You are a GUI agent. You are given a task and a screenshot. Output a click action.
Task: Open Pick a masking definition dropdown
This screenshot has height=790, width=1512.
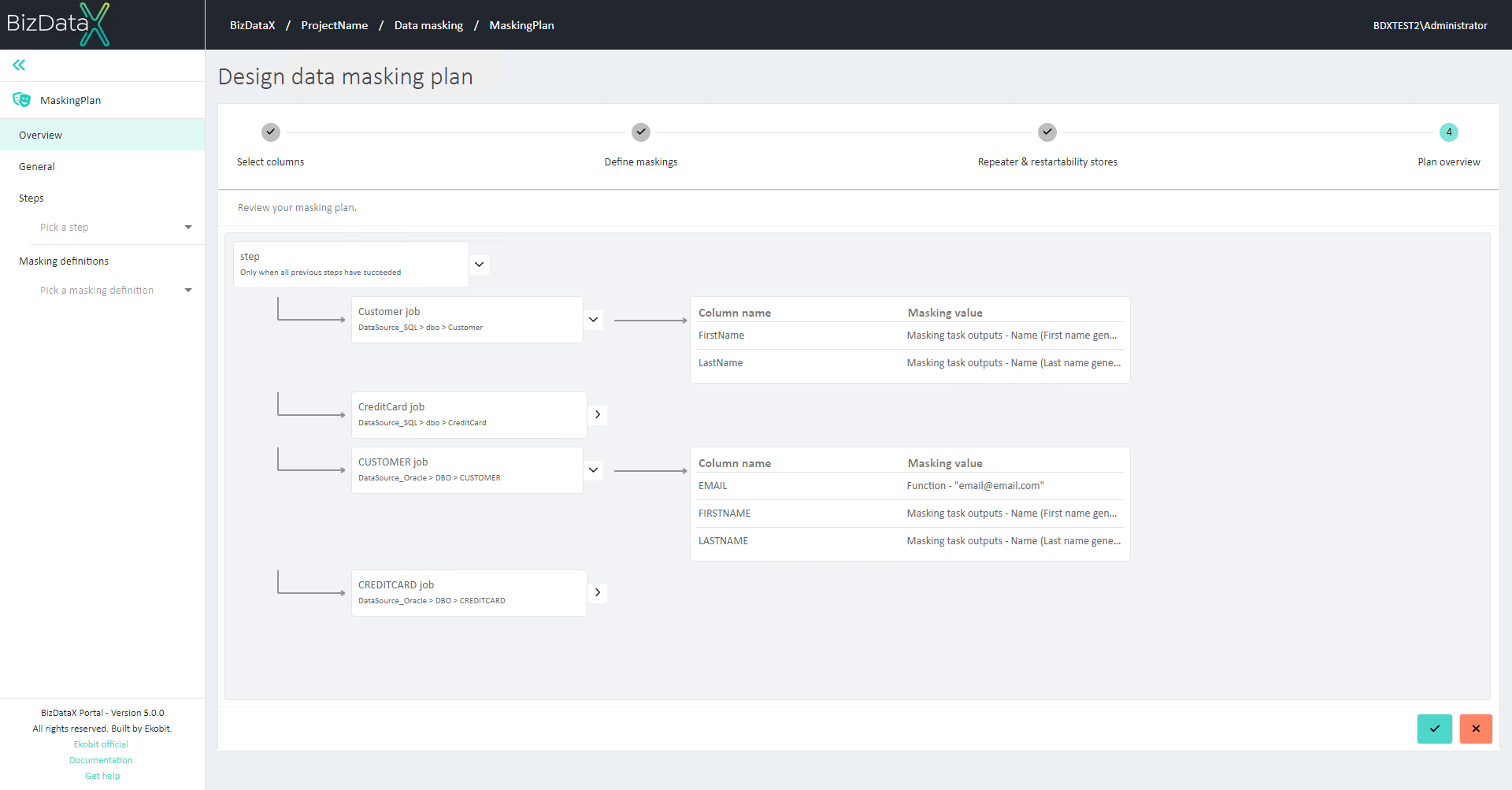coord(116,291)
